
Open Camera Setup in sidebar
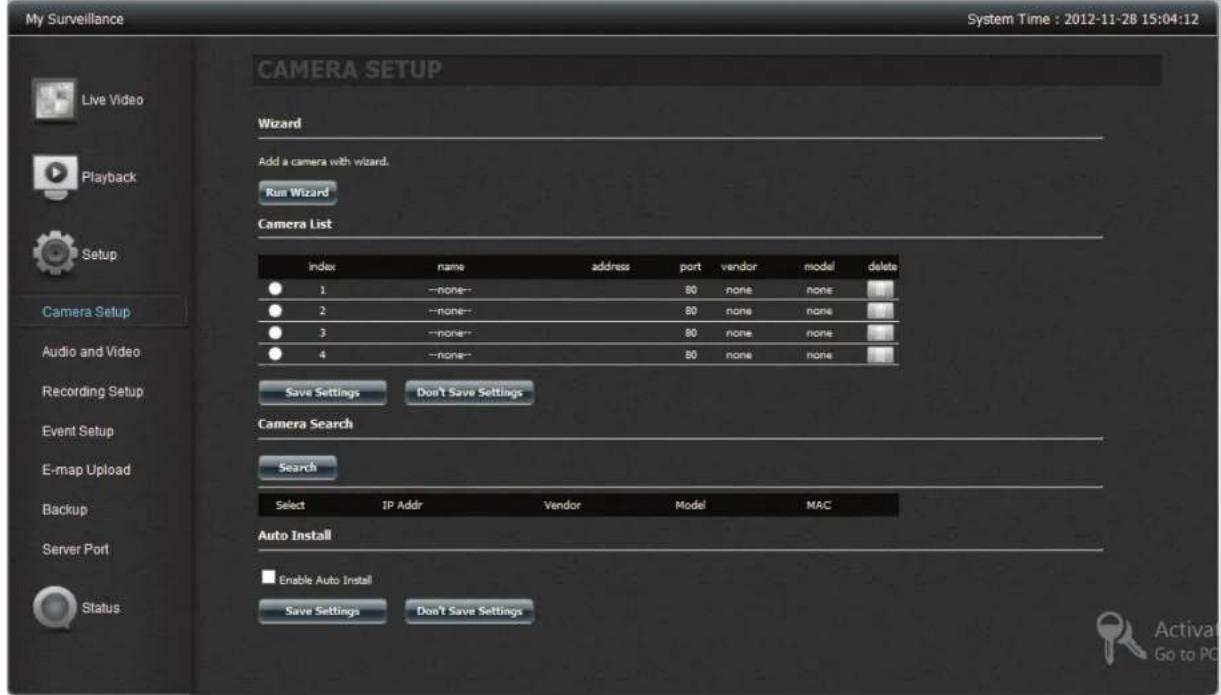coord(87,312)
